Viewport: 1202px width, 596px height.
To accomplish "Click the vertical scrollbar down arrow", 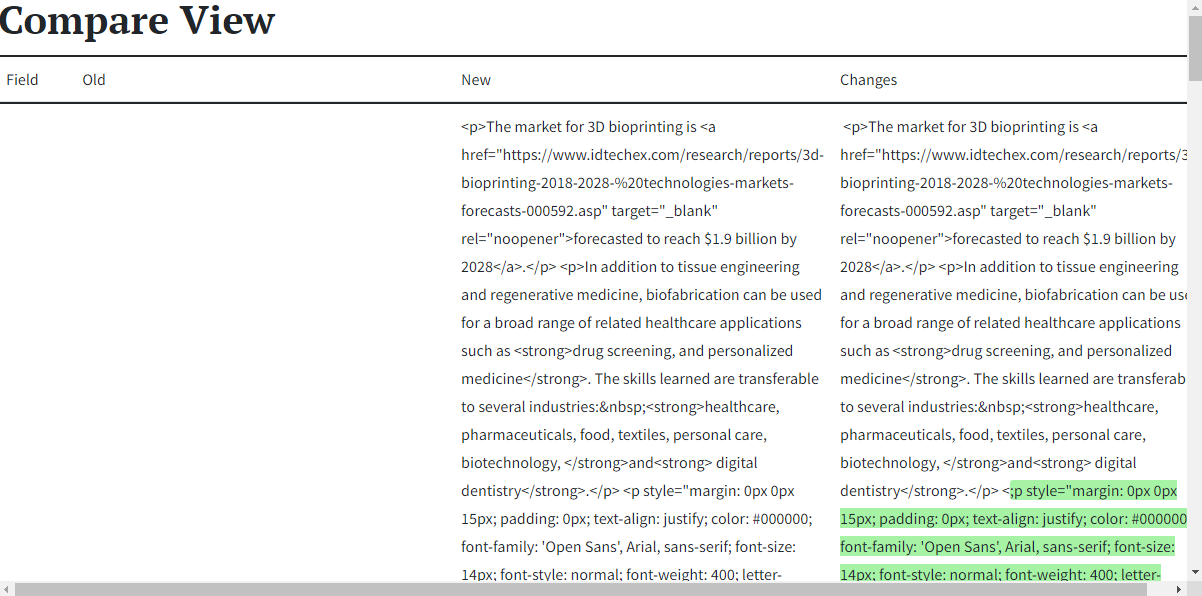I will click(x=1194, y=571).
